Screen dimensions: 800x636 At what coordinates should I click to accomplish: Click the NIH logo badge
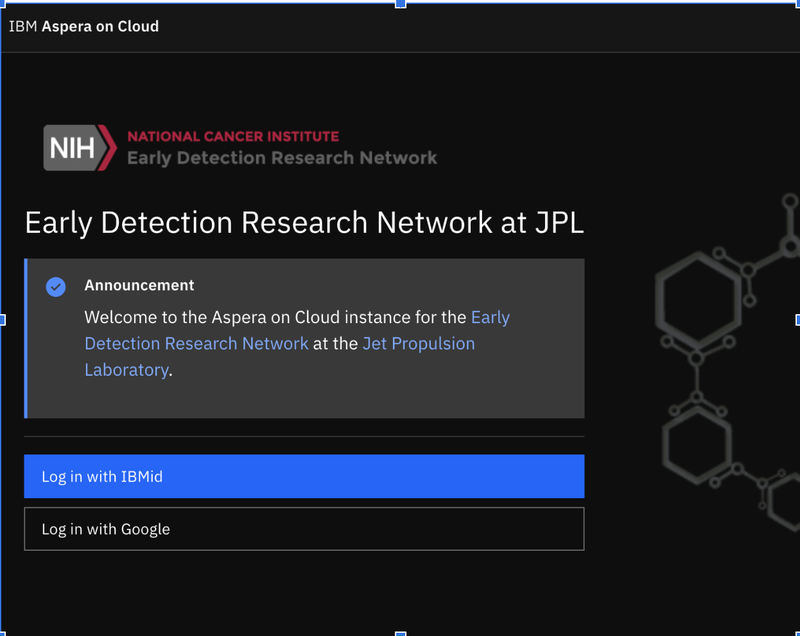(x=80, y=148)
